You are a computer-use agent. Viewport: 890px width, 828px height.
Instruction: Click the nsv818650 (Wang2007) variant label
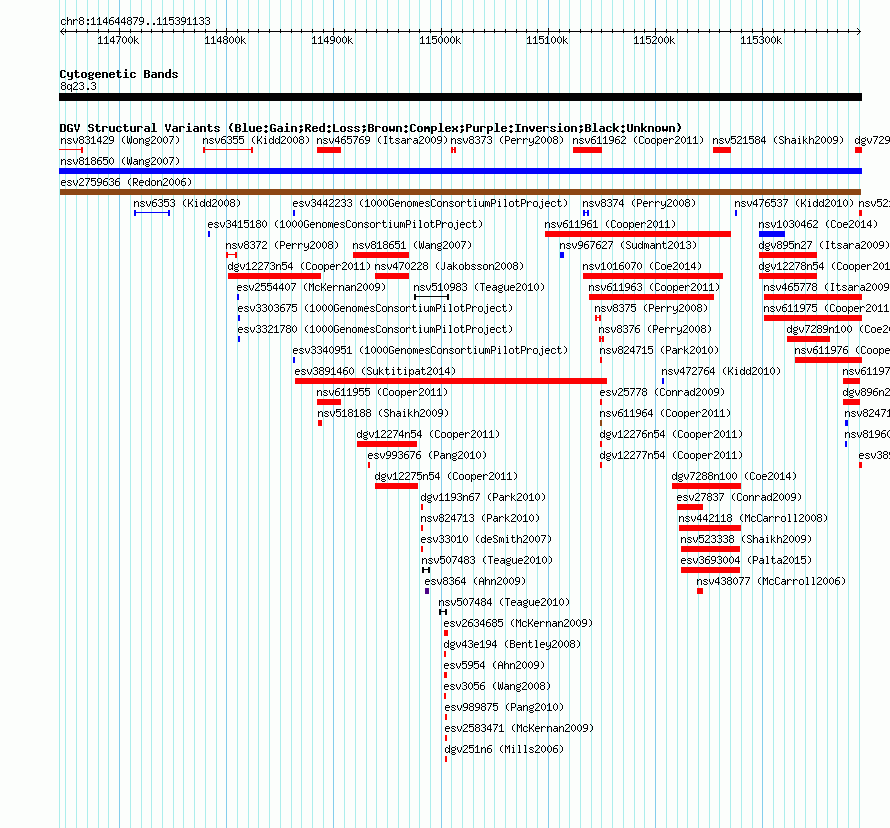click(x=120, y=161)
